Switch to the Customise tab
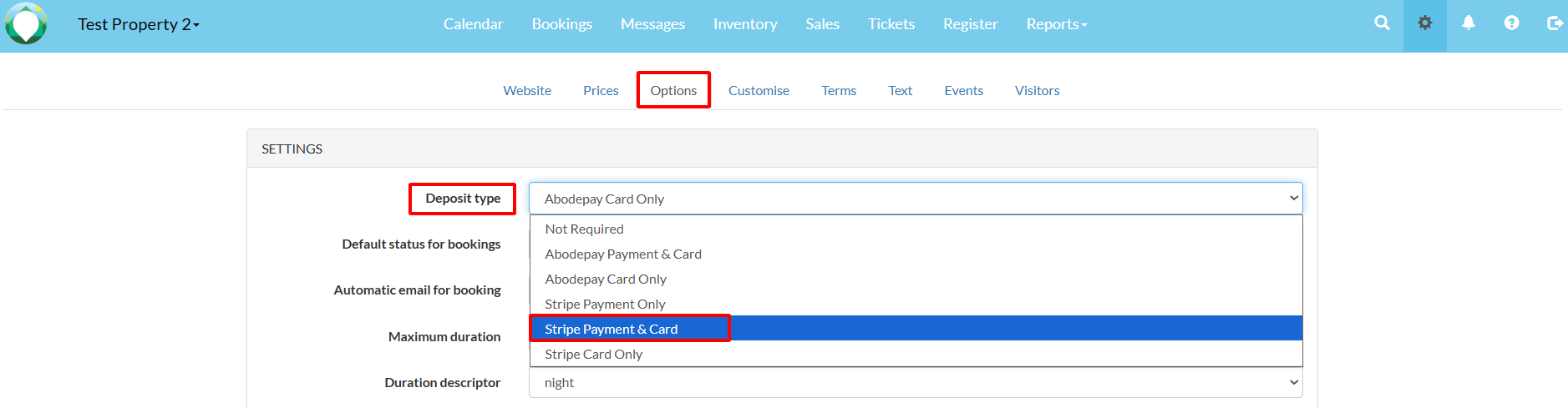1568x408 pixels. [x=759, y=90]
